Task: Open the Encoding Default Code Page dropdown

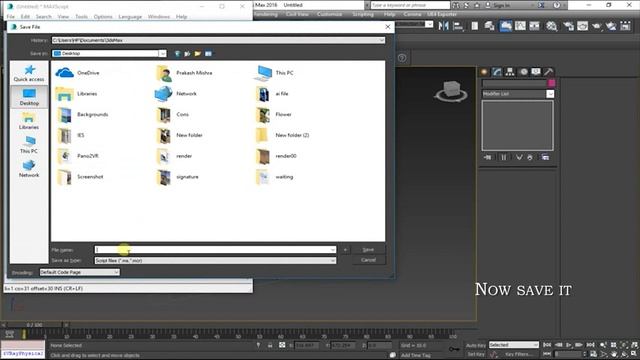Action: pyautogui.click(x=79, y=272)
